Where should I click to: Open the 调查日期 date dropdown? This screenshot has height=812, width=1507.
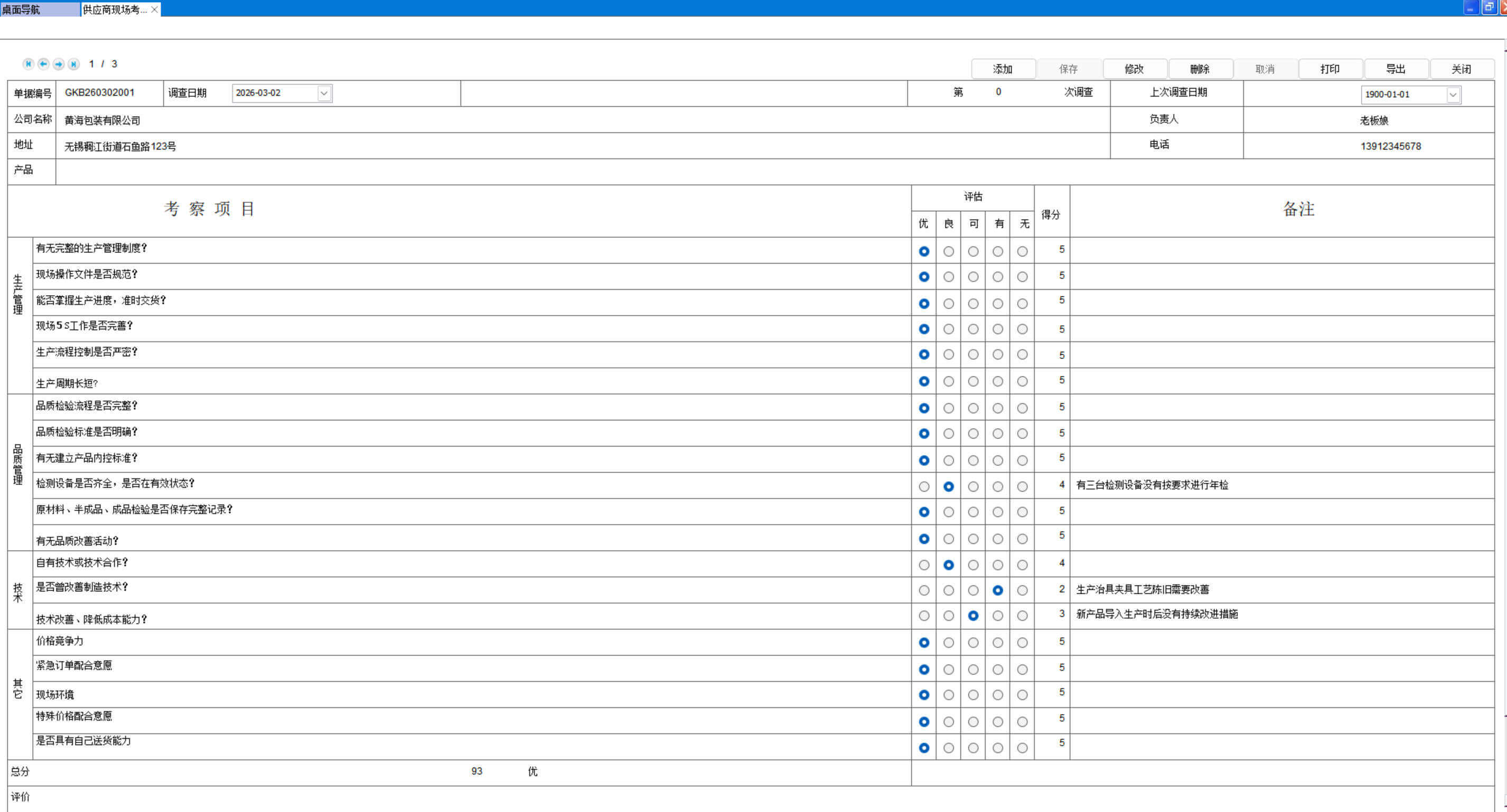(x=324, y=93)
